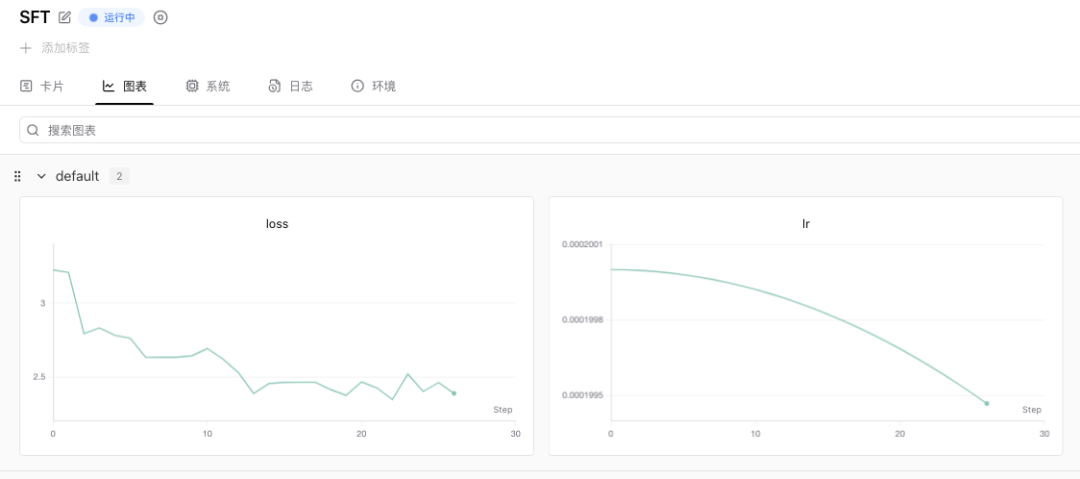Image resolution: width=1080 pixels, height=479 pixels.
Task: Click the 运行中 status badge
Action: 112,17
